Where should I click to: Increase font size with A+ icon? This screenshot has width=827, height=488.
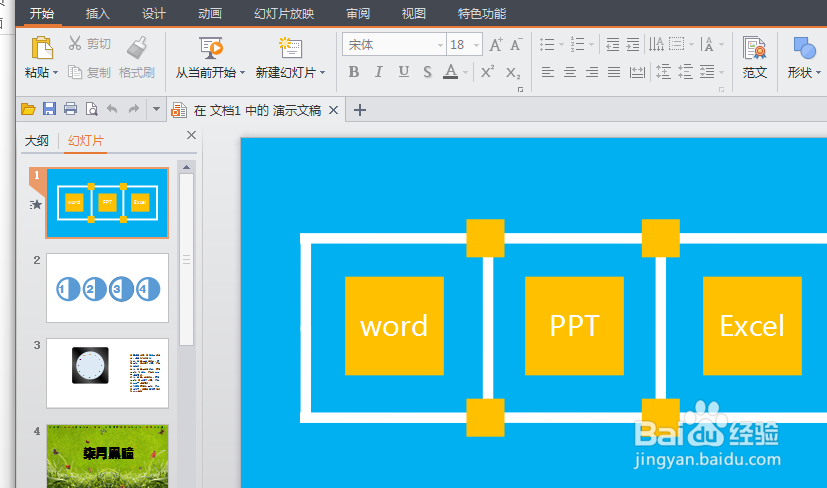tap(495, 44)
